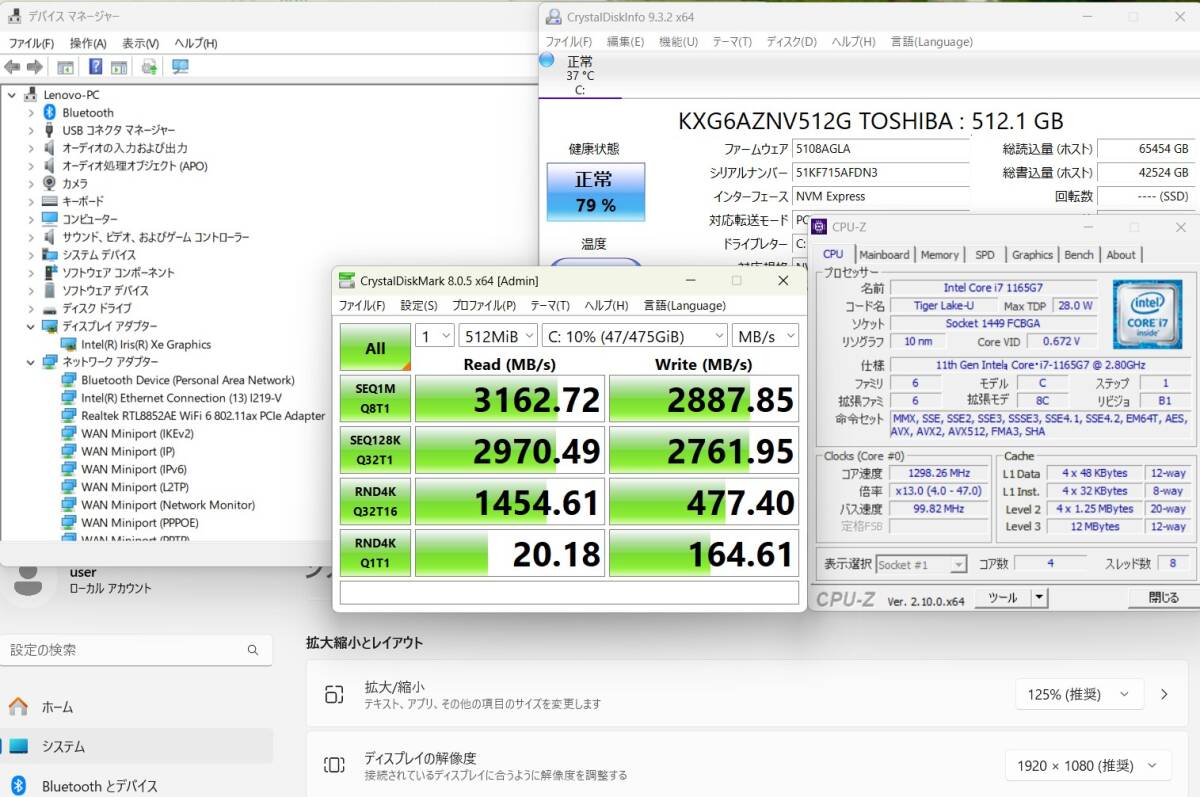
Task: Collapse the ネットワーク アダプター tree node
Action: [31, 362]
